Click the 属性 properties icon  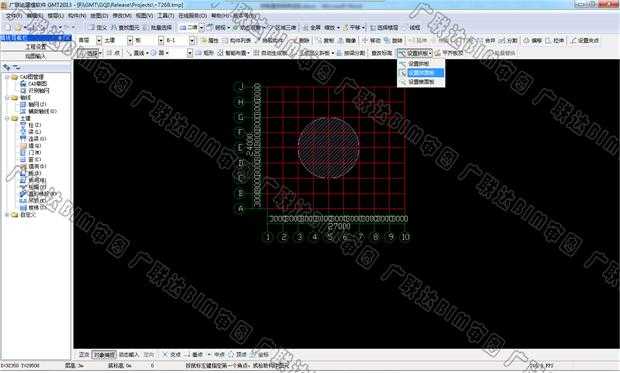210,40
